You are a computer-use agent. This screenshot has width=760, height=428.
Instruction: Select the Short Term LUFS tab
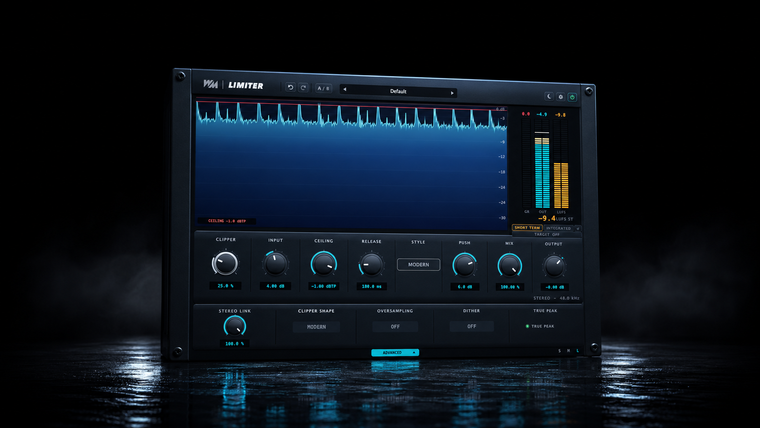[527, 227]
